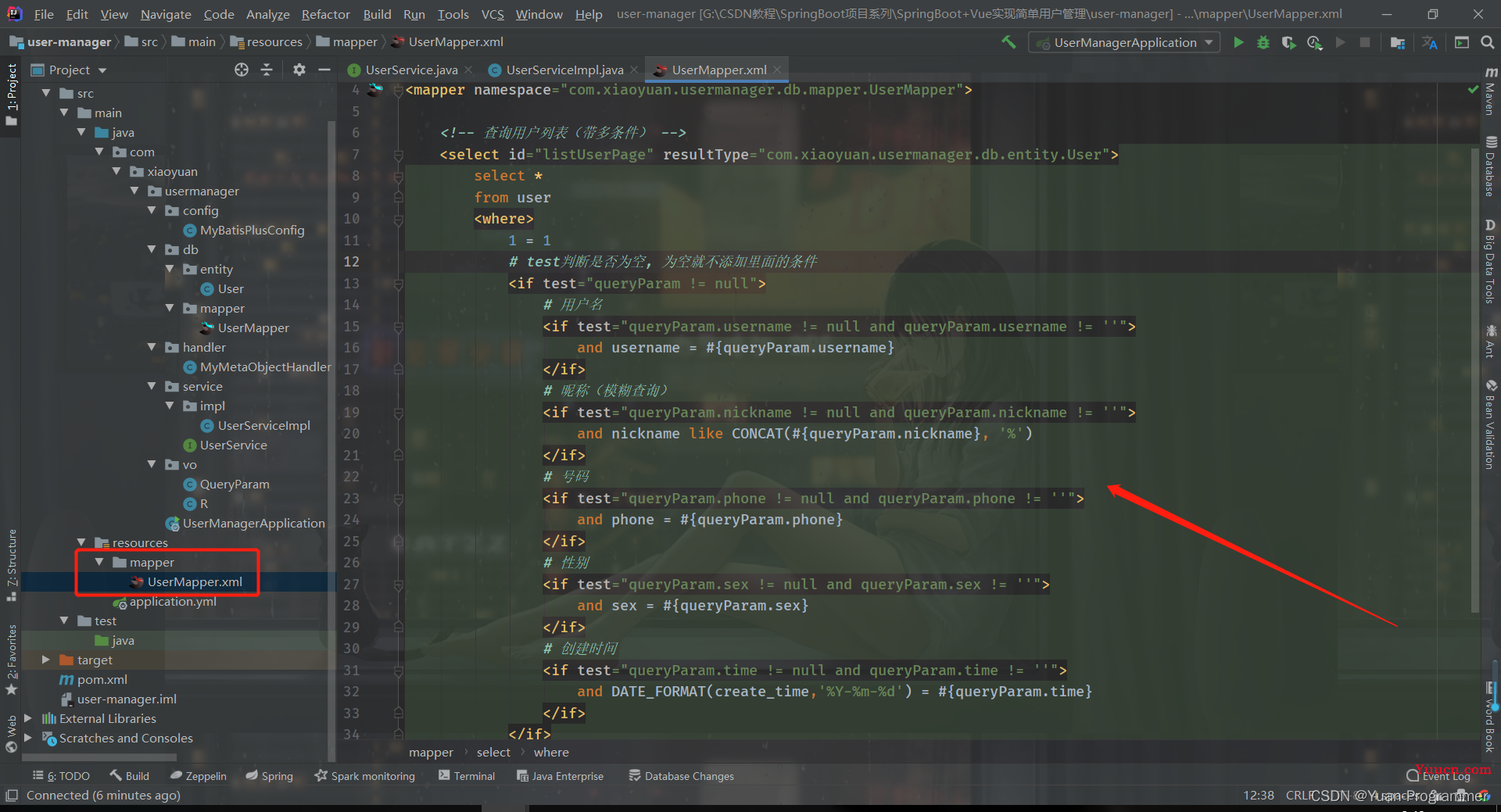Open Project panel settings gear
Screen dimensions: 1501x812
pyautogui.click(x=299, y=70)
